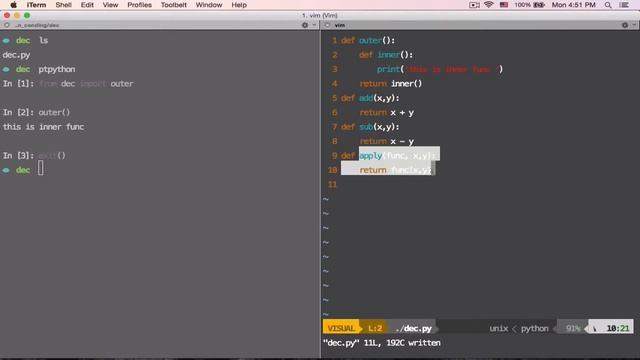Click line number 11 in vim

pos(332,184)
